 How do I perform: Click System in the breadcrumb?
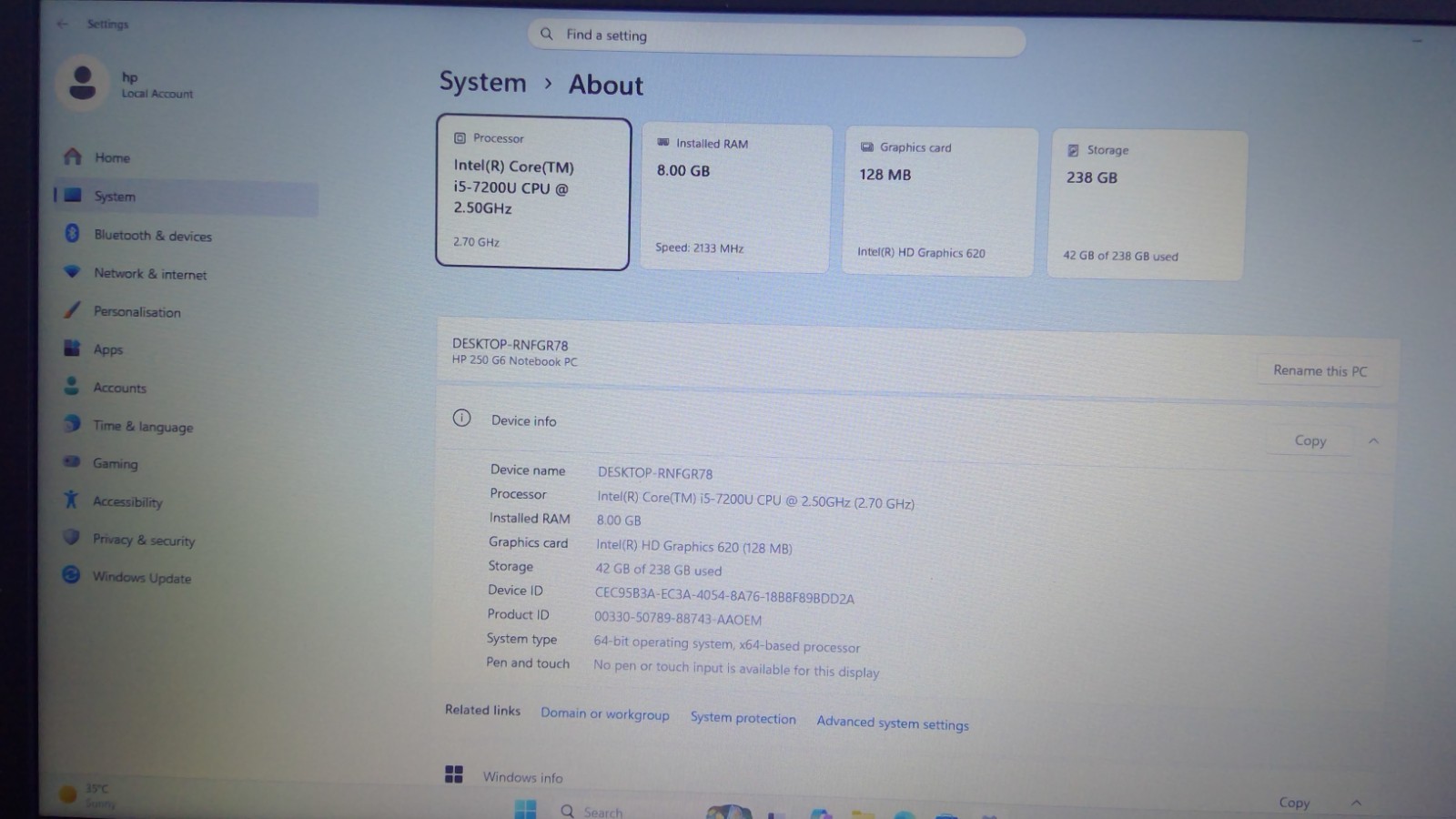(483, 82)
